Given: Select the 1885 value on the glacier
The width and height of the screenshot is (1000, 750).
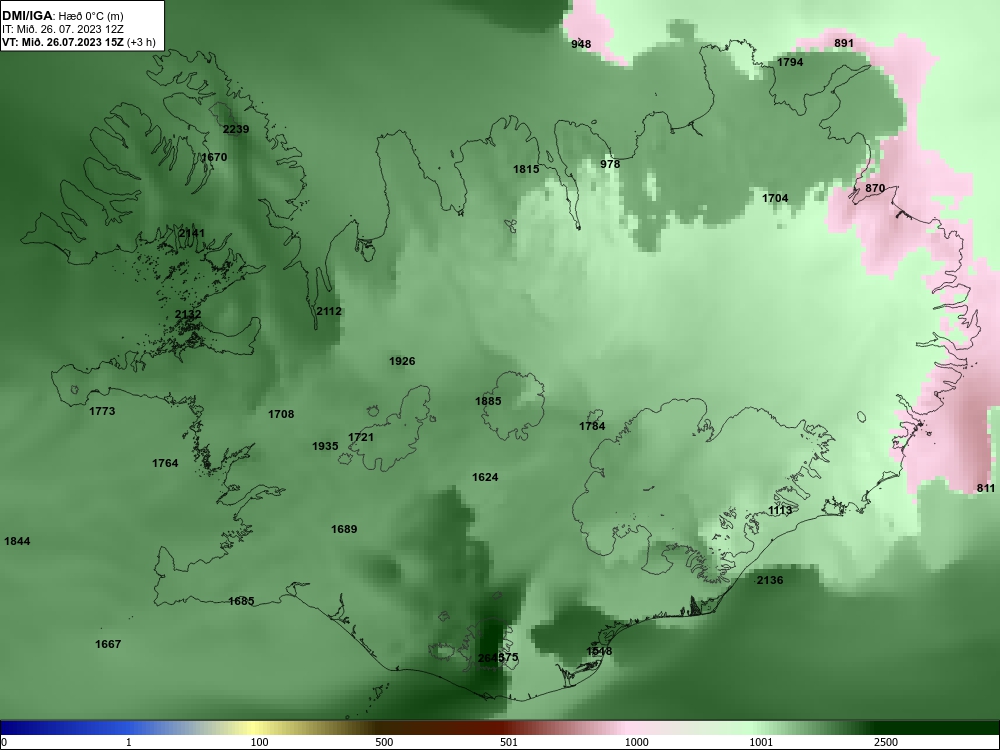Looking at the screenshot, I should pos(488,401).
